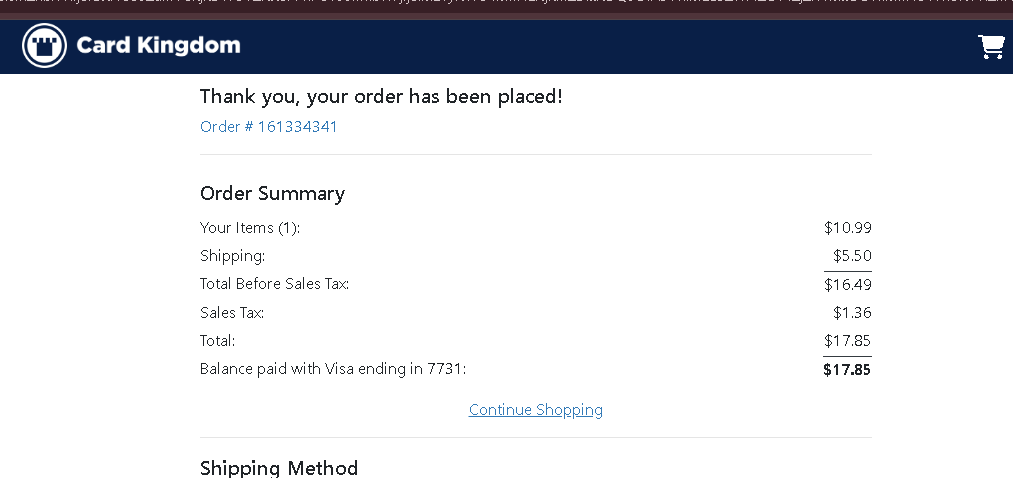The image size is (1013, 478).
Task: Open the shopping cart icon
Action: (x=991, y=46)
